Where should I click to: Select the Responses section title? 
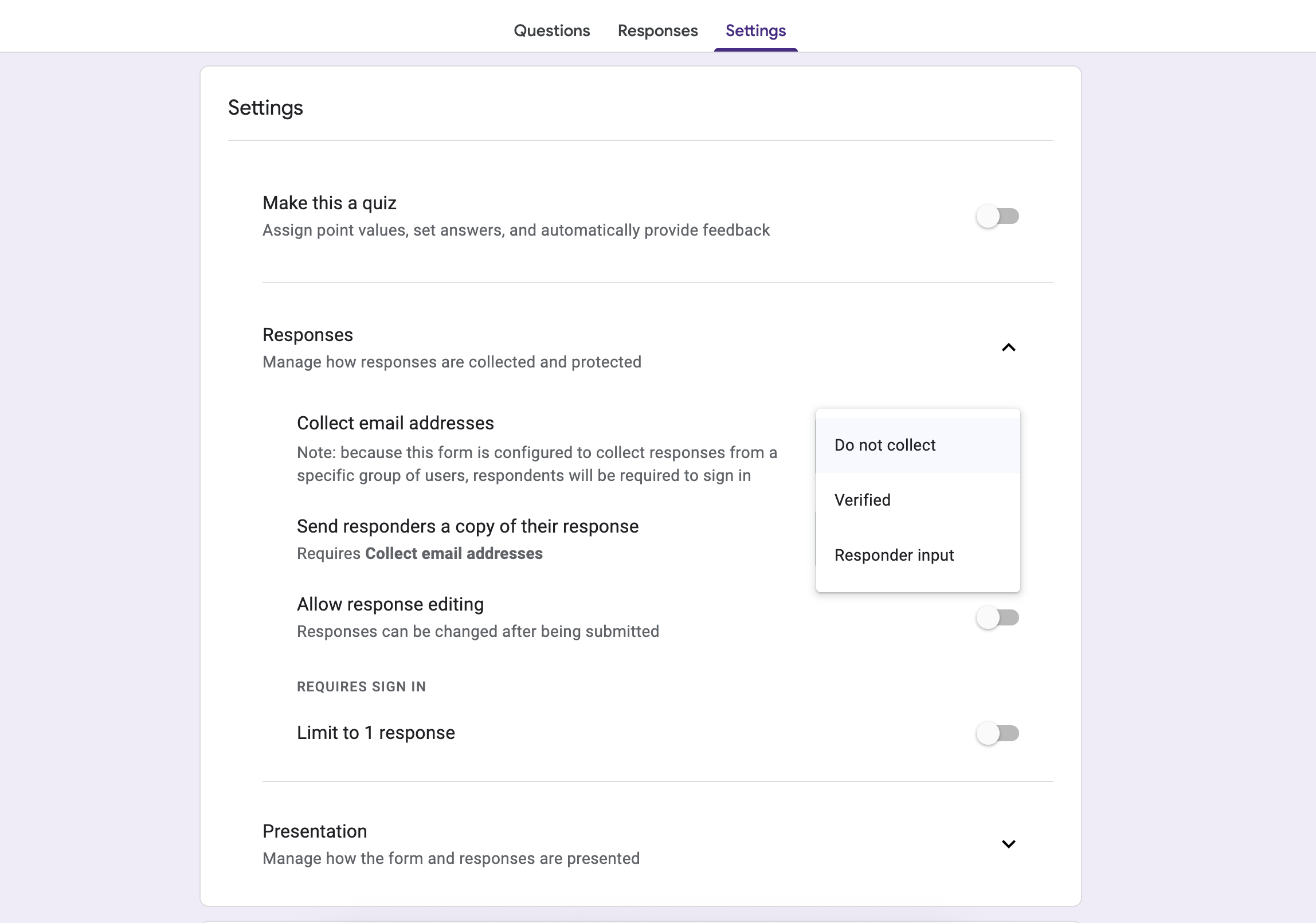coord(307,334)
